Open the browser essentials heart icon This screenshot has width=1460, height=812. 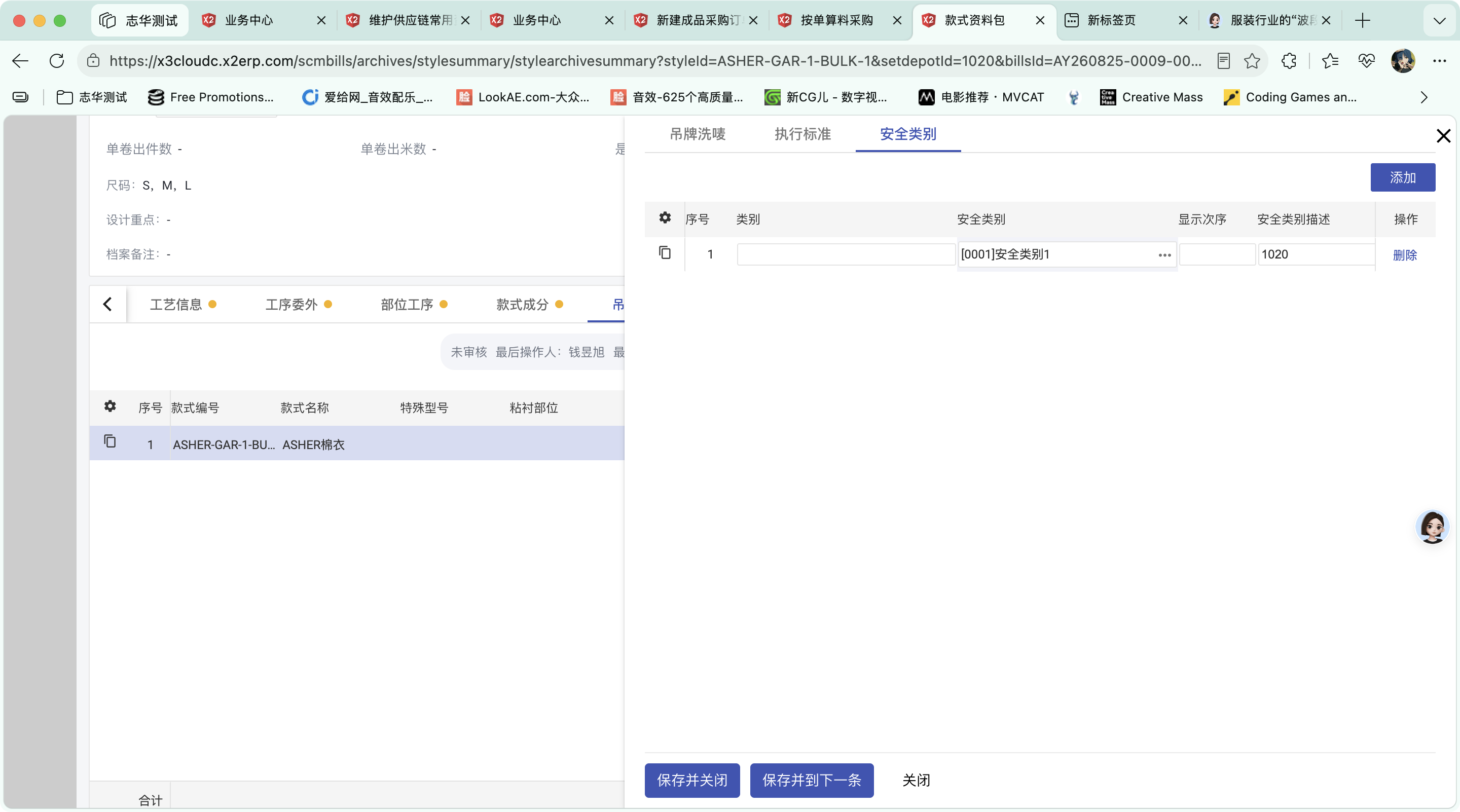coord(1366,61)
